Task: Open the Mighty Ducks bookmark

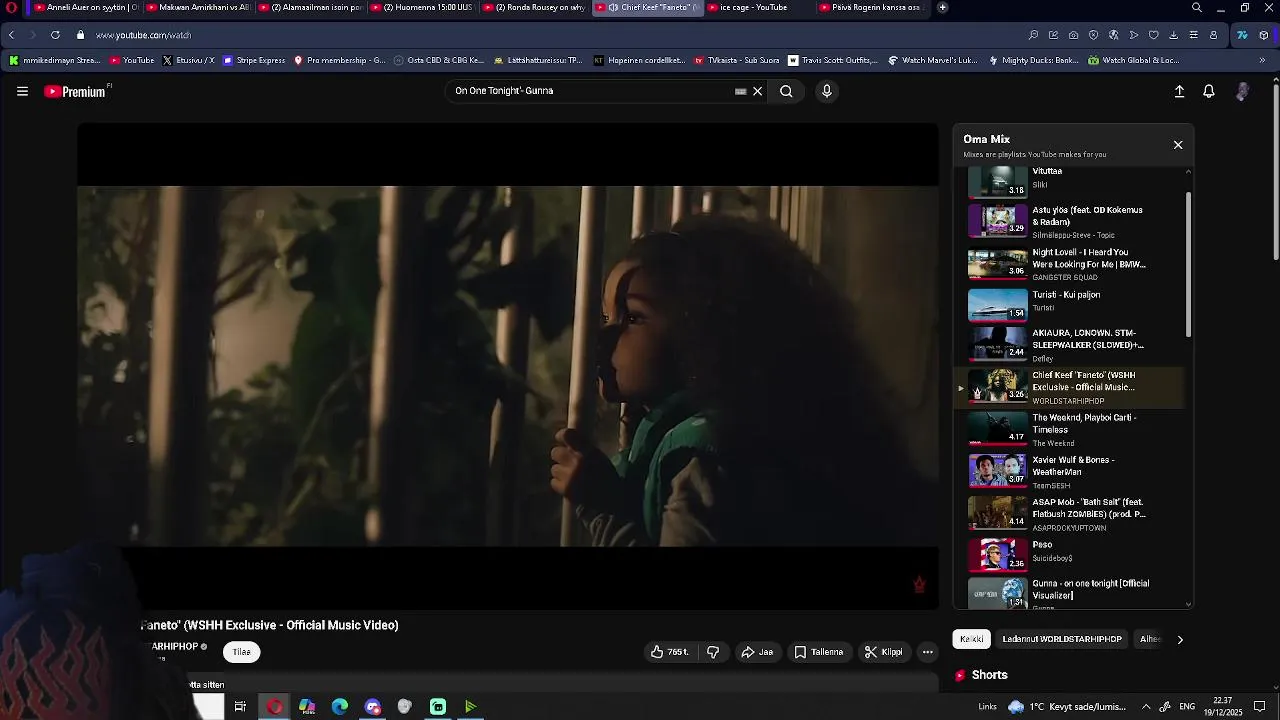Action: tap(1033, 60)
